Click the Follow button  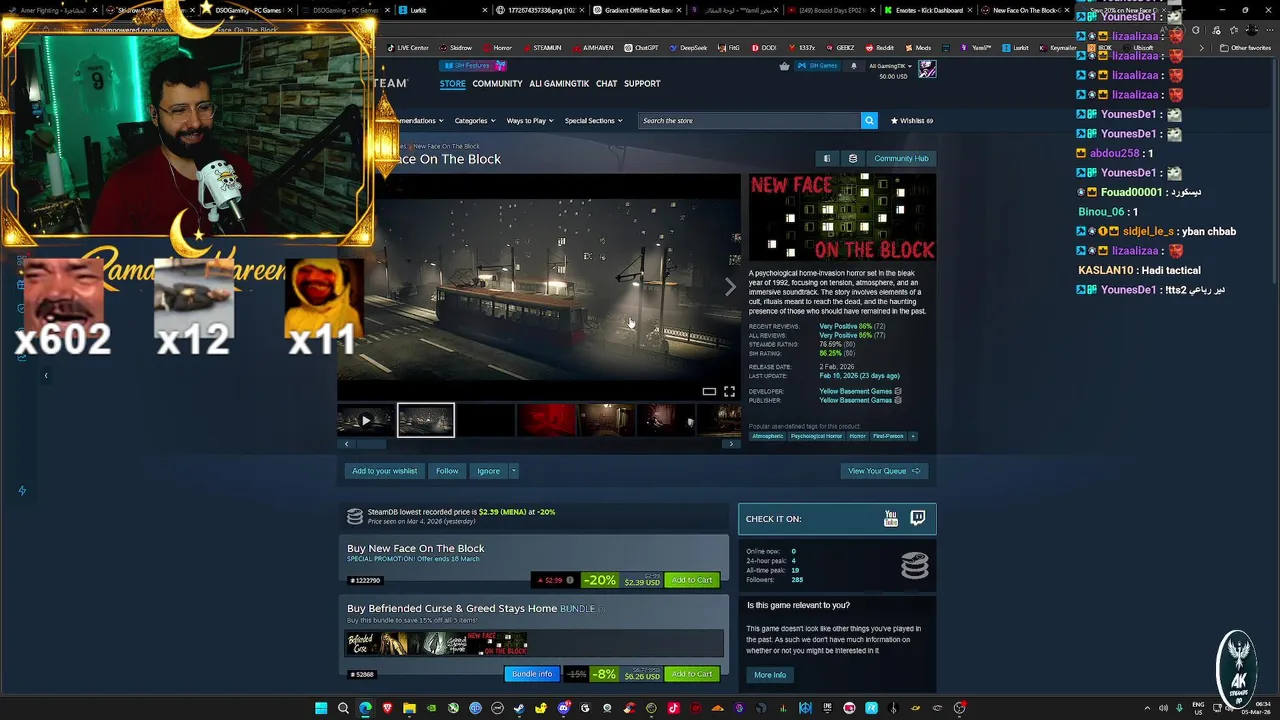click(447, 471)
